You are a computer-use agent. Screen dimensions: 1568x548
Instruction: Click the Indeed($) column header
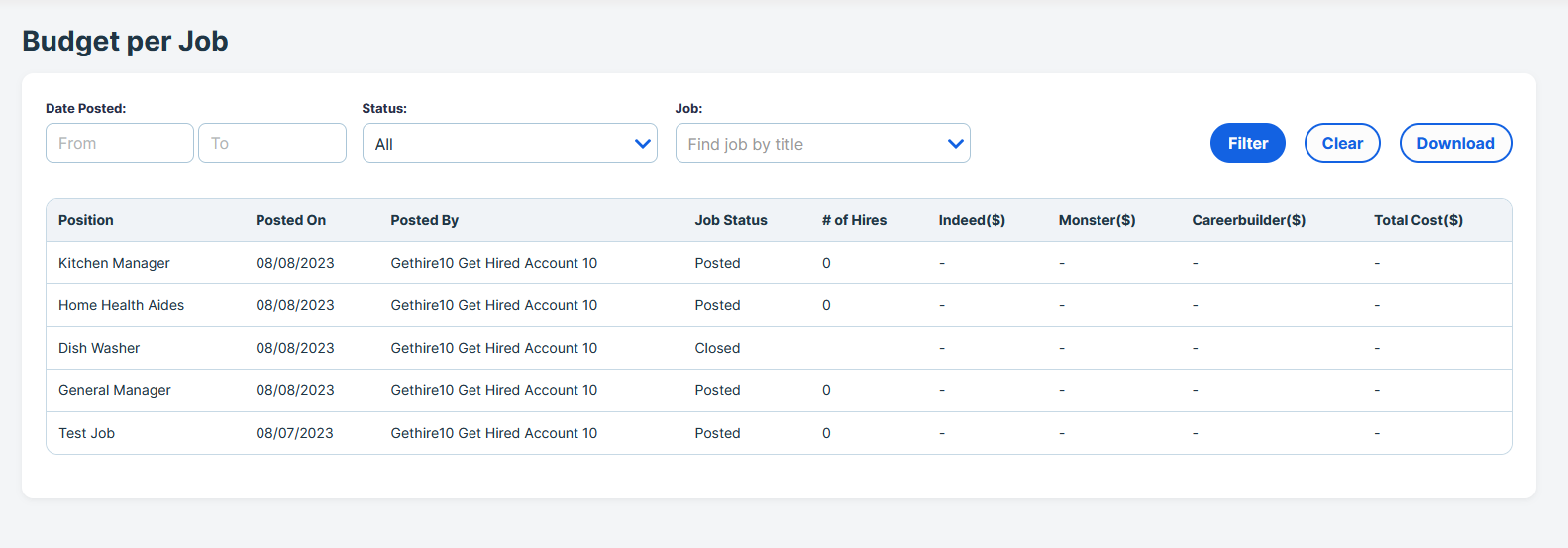tap(972, 220)
